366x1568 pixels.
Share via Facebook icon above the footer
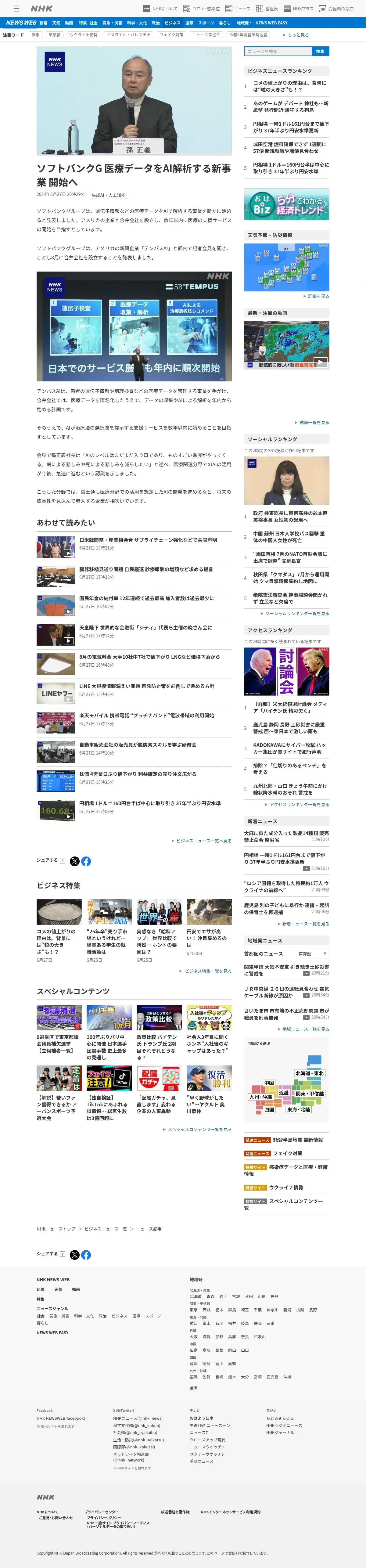pyautogui.click(x=86, y=1255)
